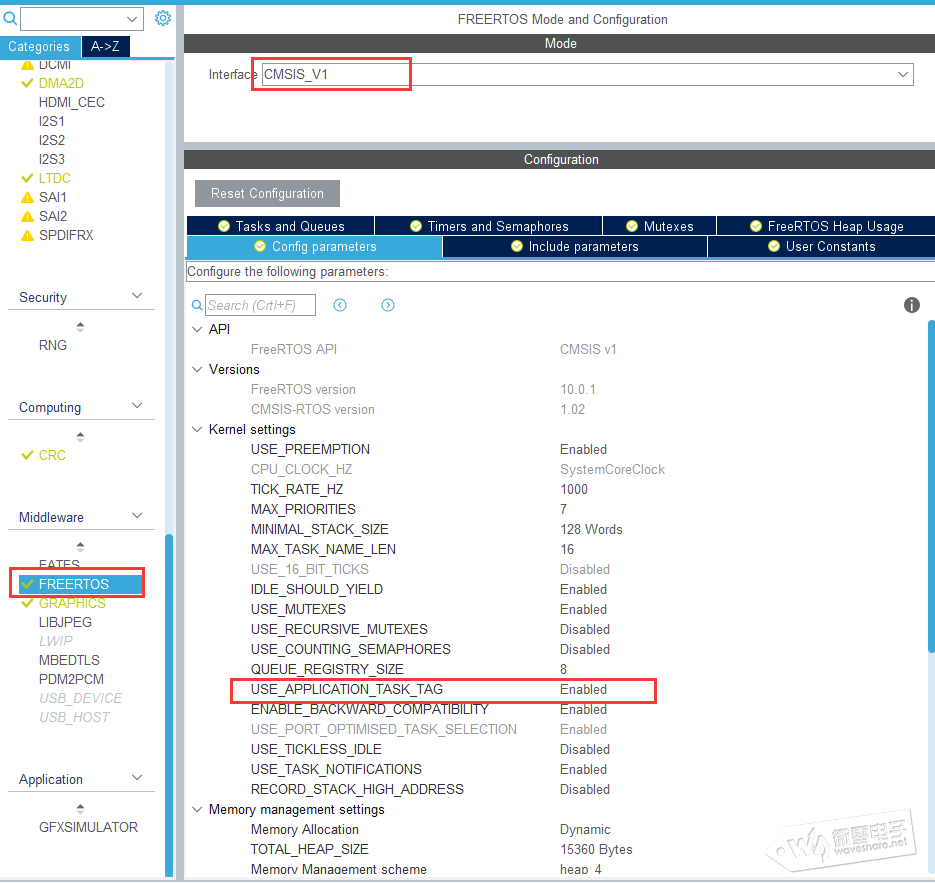Click the Reset Configuration button

point(267,193)
